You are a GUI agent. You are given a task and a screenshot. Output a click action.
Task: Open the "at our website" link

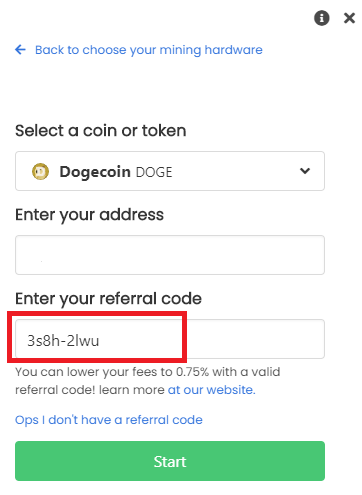[x=211, y=390]
